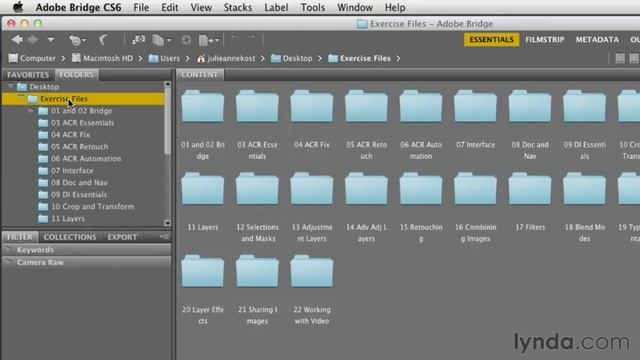Select 04 ACR Fix in folder tree
Image resolution: width=640 pixels, height=360 pixels.
pos(70,134)
